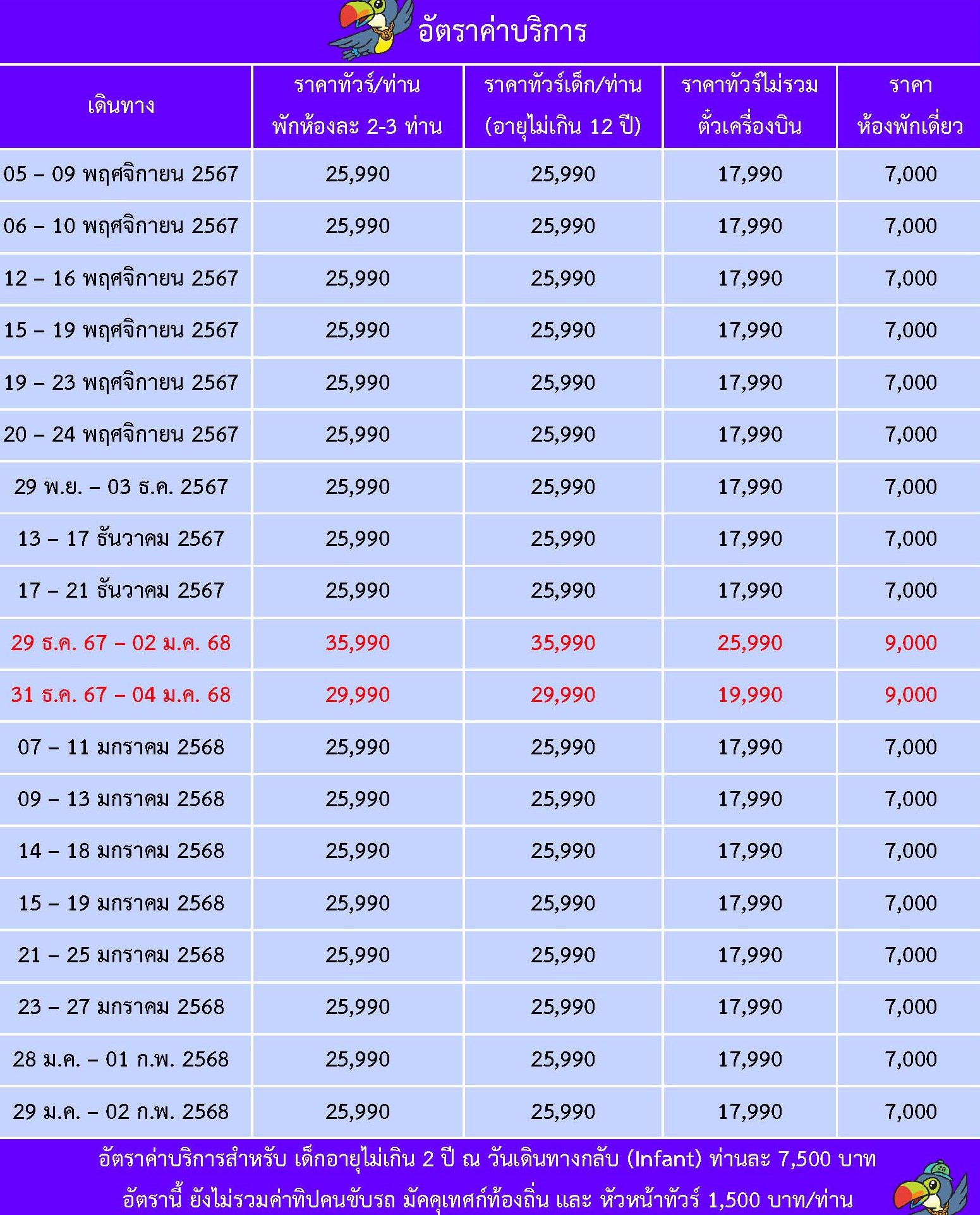The width and height of the screenshot is (980, 1215).
Task: Select date 19 – 23 พฤศจิกายน 2567
Action: (x=121, y=382)
